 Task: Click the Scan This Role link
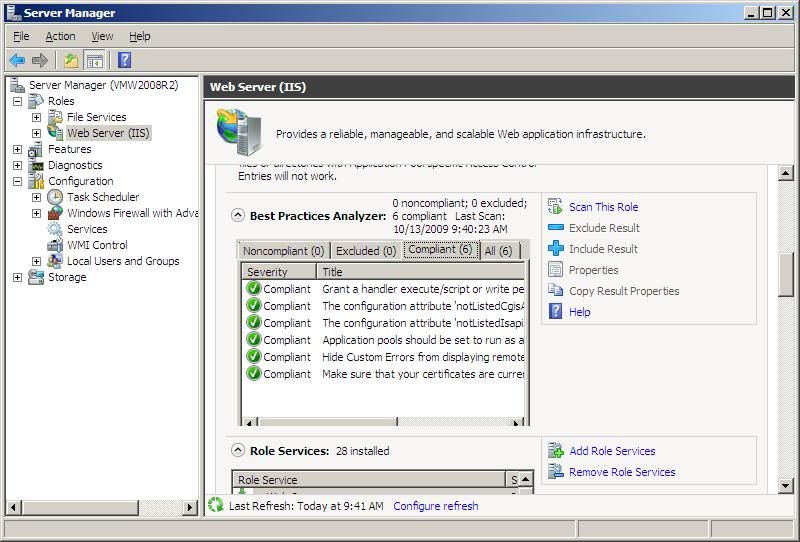[x=604, y=207]
